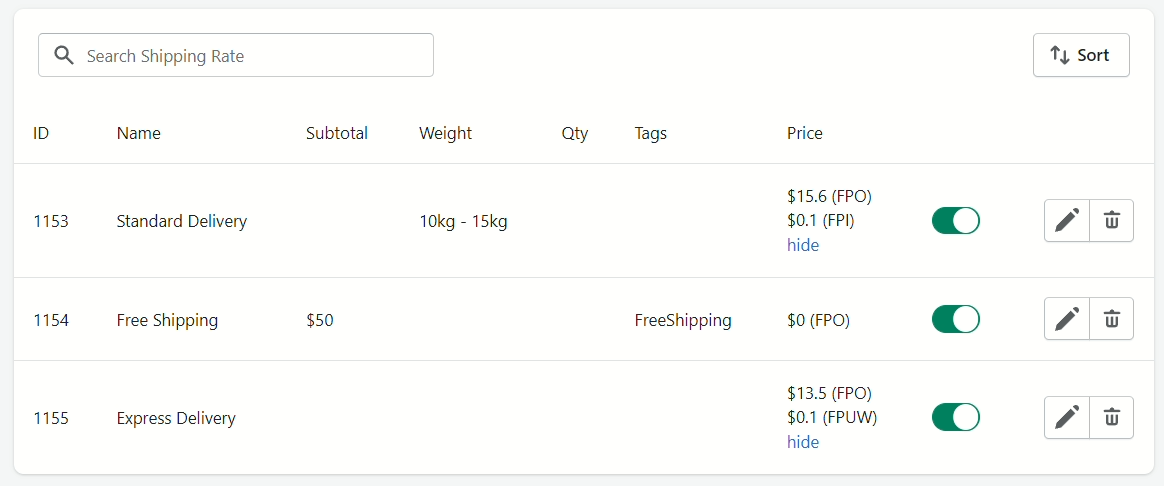This screenshot has height=486, width=1164.
Task: Collapse Express Delivery prices via hide link
Action: (x=802, y=442)
